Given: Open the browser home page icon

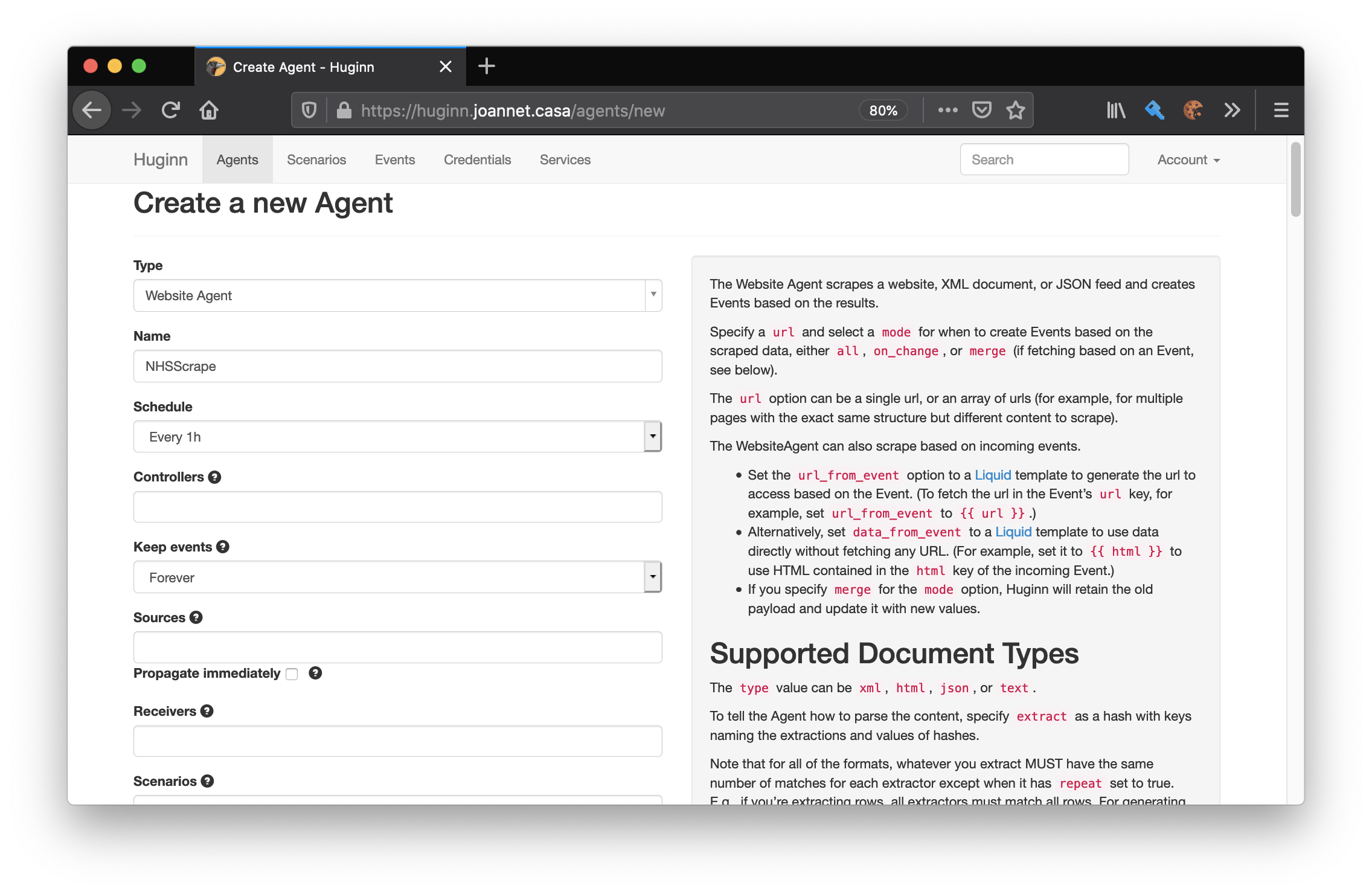Looking at the screenshot, I should (209, 111).
